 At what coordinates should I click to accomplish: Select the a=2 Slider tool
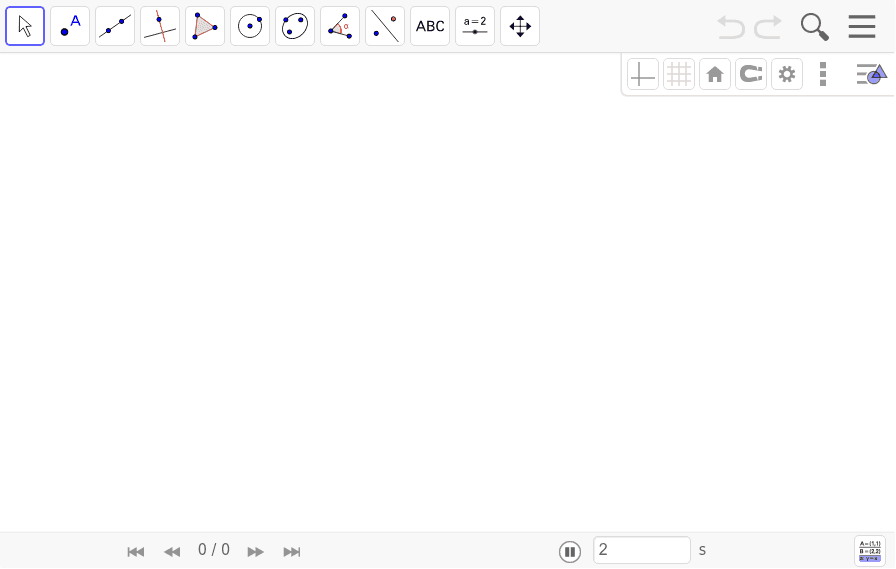475,26
